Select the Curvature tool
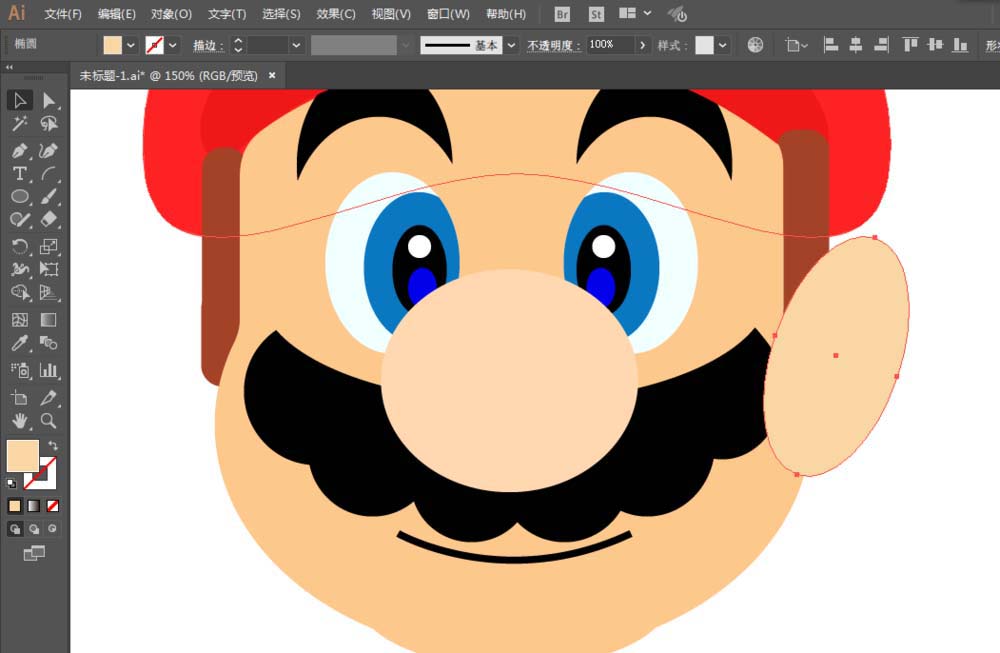 [48, 150]
